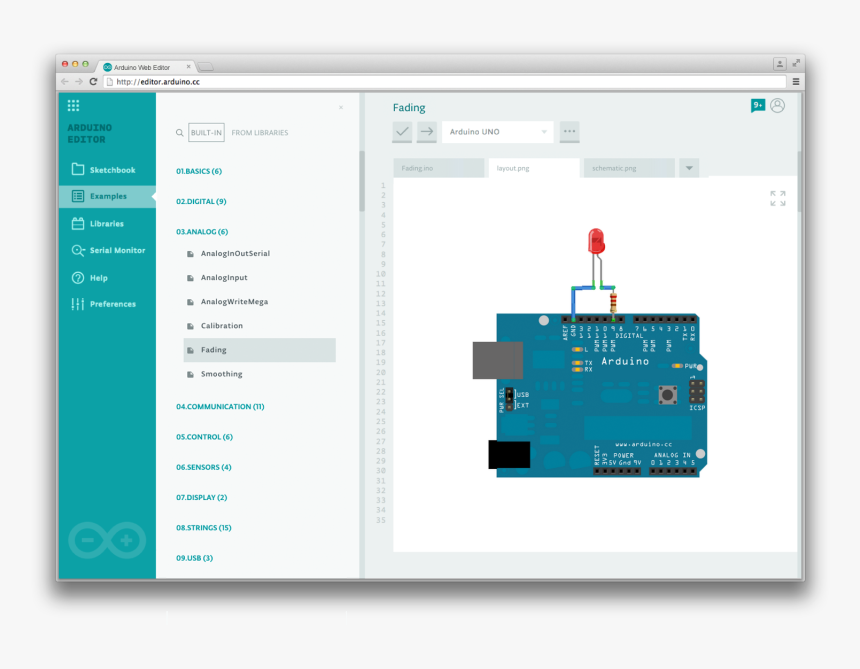The width and height of the screenshot is (860, 669).
Task: Open the tab overflow dropdown arrow
Action: click(x=689, y=168)
